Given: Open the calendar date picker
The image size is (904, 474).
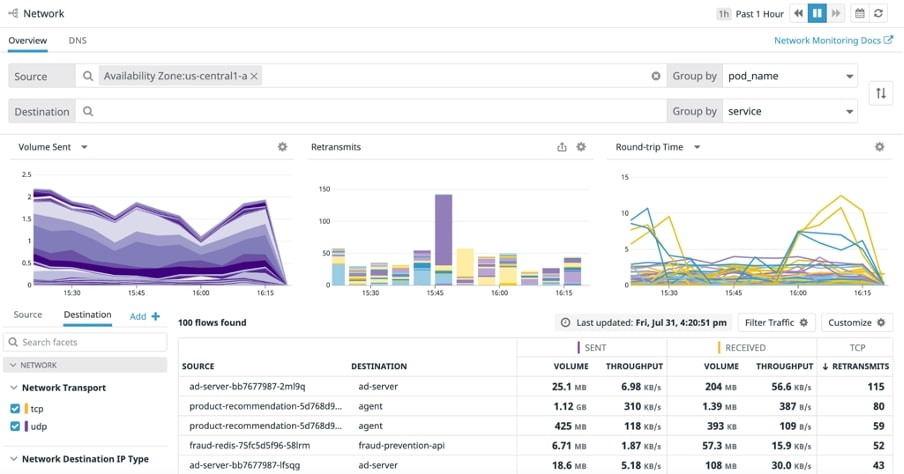Looking at the screenshot, I should pyautogui.click(x=859, y=13).
